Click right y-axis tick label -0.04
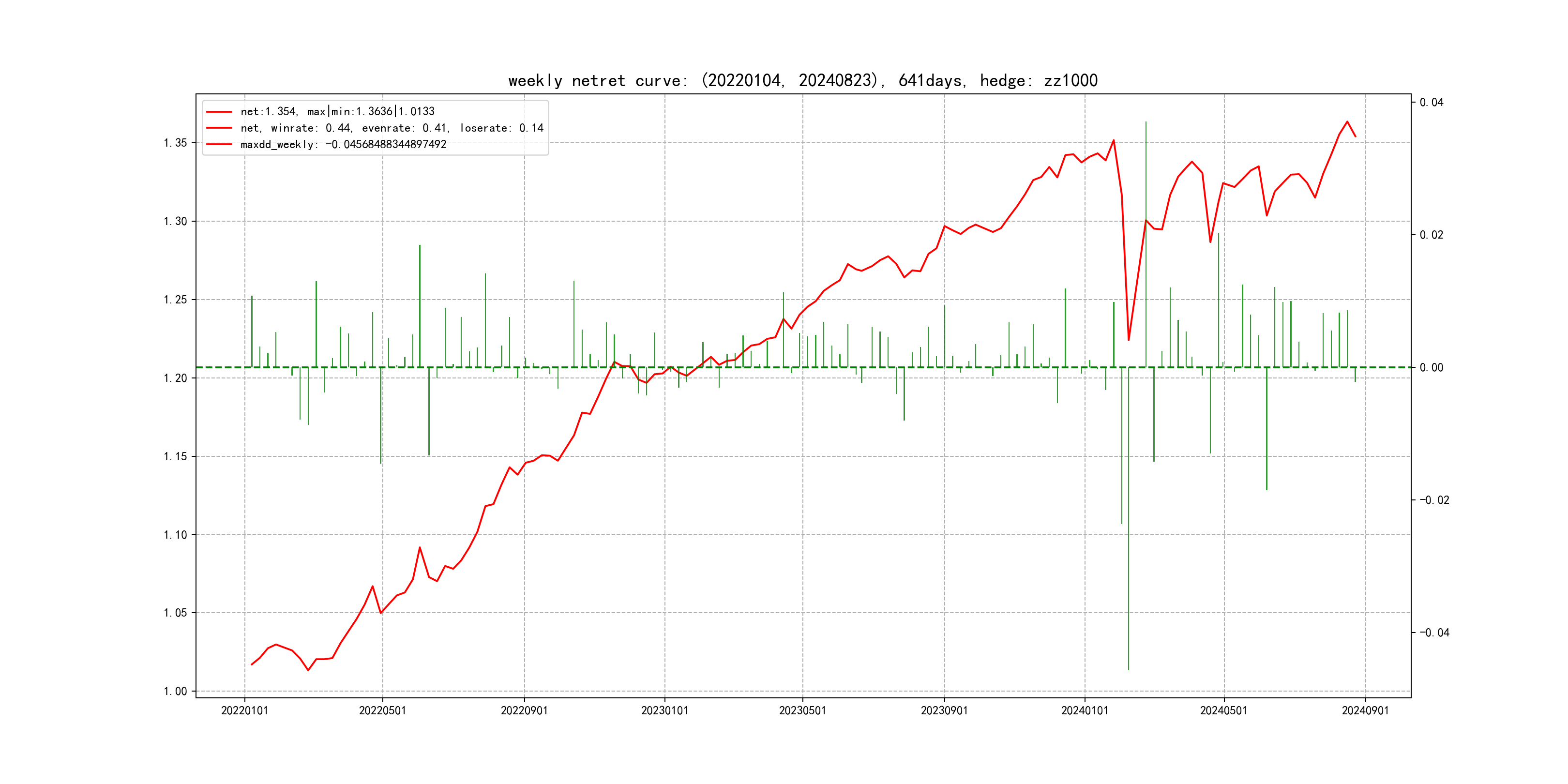1568x784 pixels. [1434, 633]
